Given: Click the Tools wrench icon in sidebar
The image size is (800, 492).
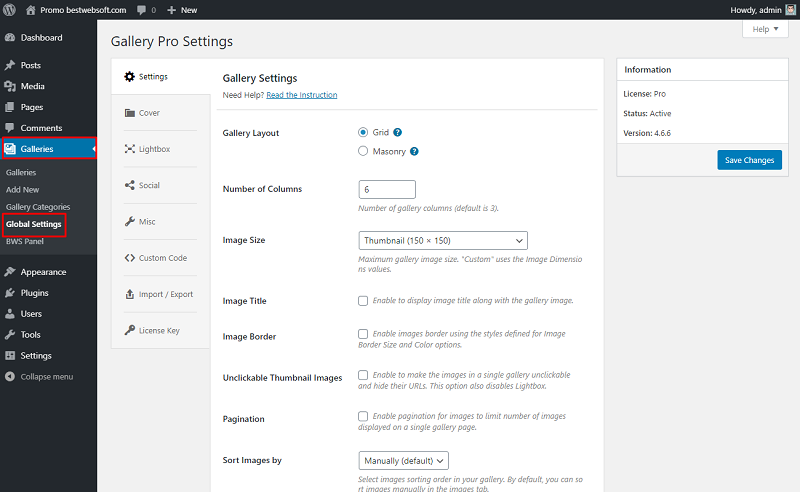Looking at the screenshot, I should point(10,334).
